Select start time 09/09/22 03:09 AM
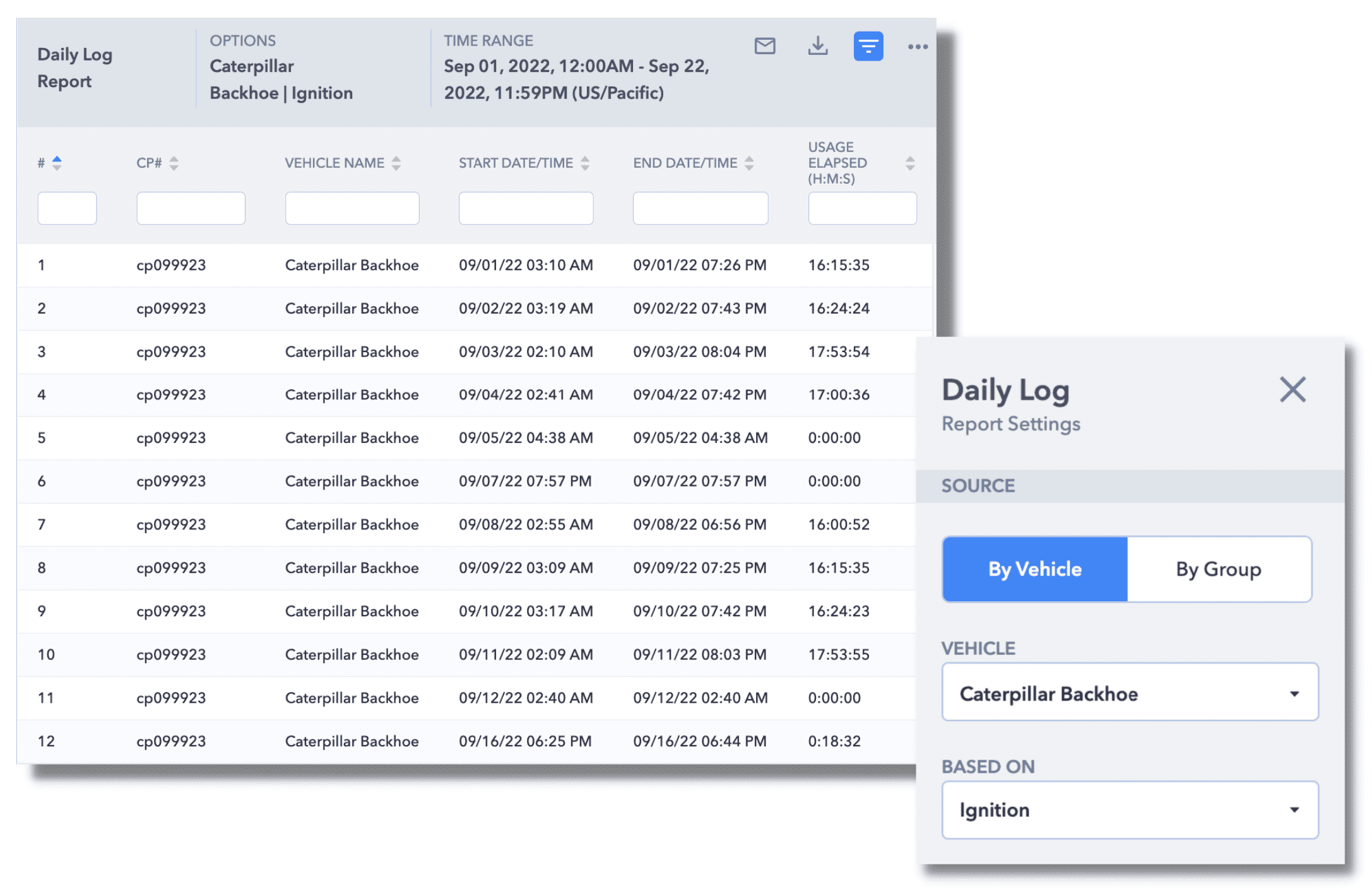The height and width of the screenshot is (894, 1372). (526, 568)
